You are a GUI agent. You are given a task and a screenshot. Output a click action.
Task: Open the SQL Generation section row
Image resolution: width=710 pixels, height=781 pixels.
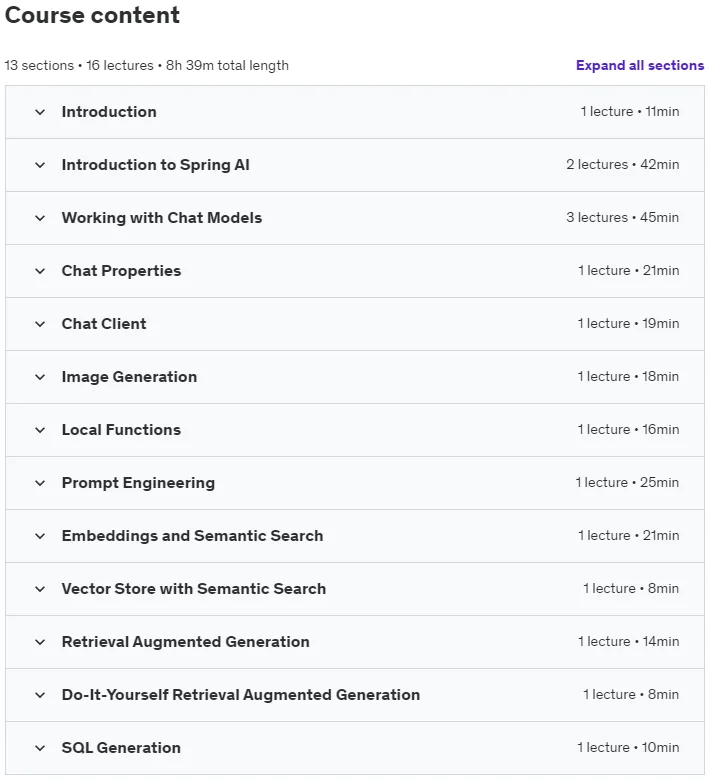coord(355,748)
